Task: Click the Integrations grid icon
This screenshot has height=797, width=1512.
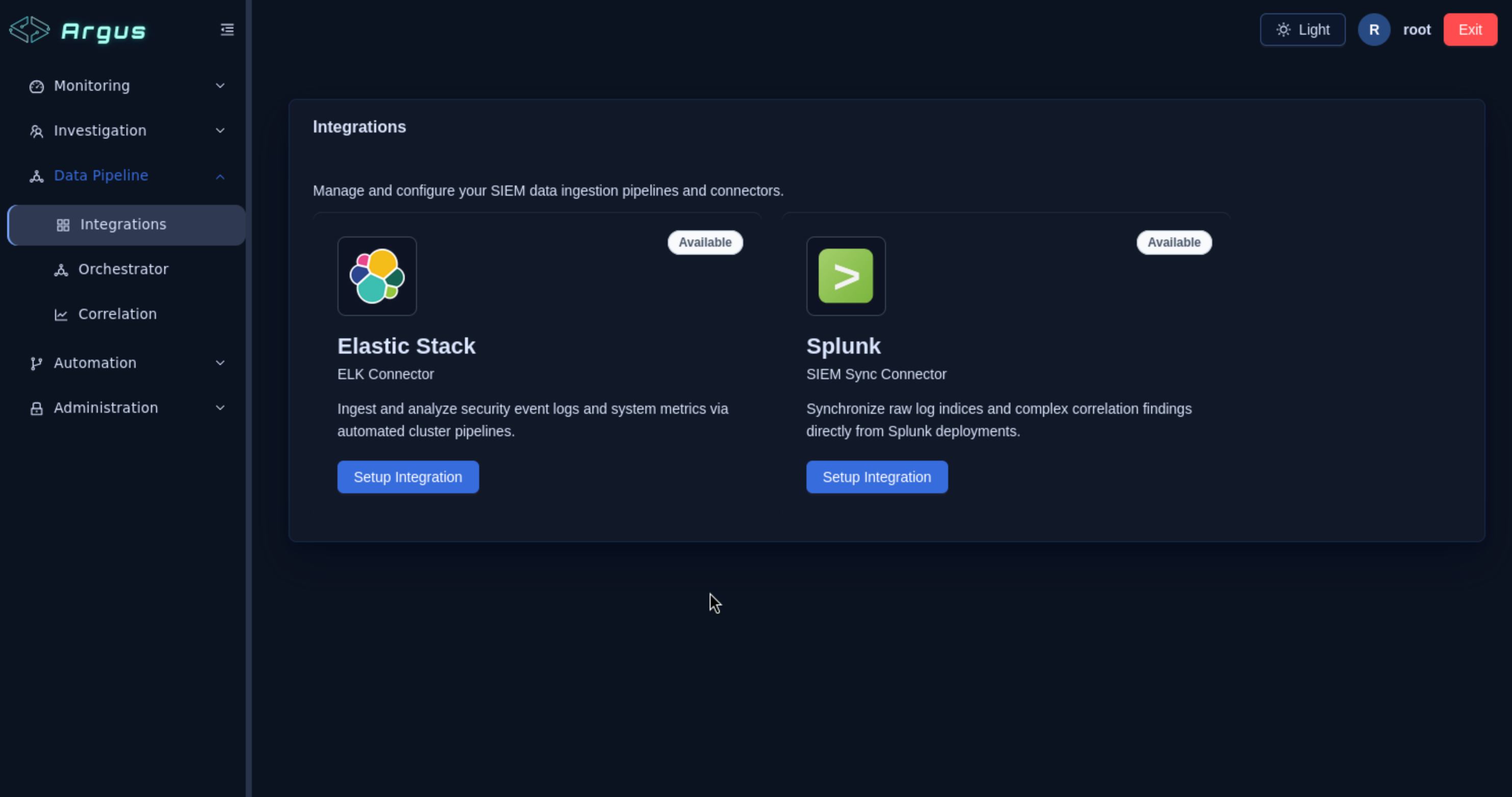Action: [x=63, y=225]
